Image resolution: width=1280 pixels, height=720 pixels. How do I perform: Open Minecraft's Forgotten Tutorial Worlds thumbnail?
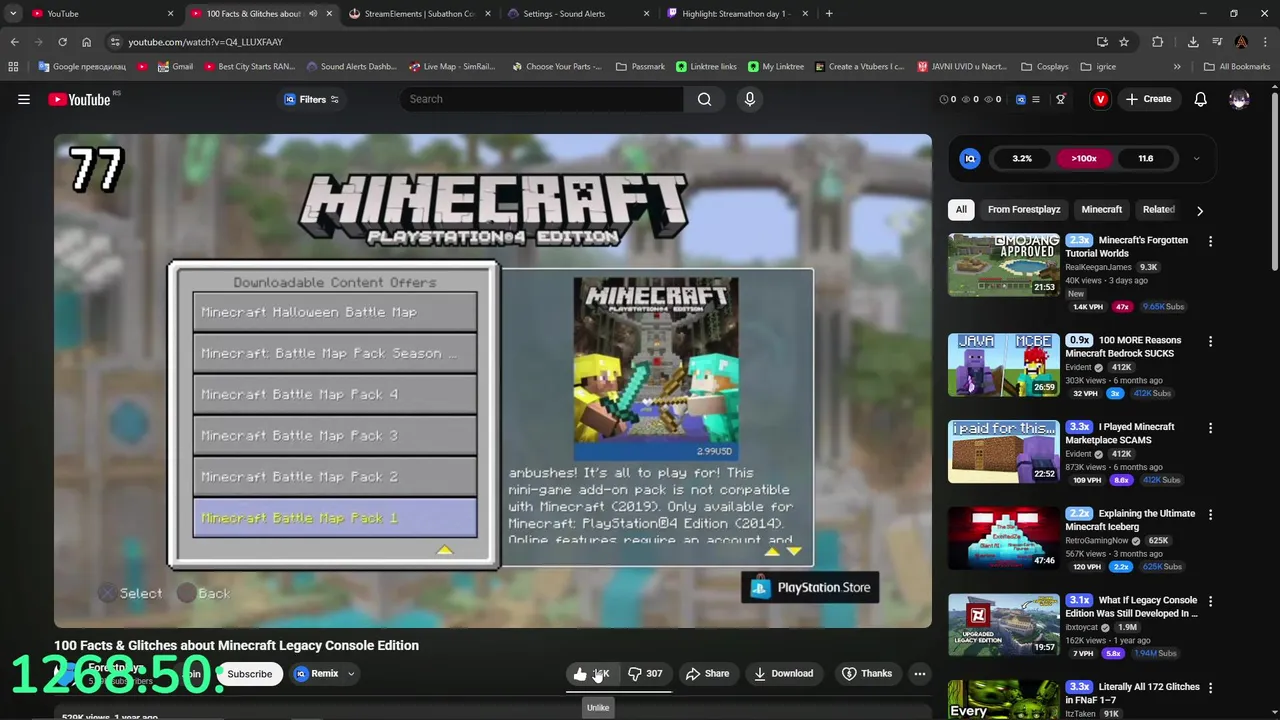point(1003,265)
